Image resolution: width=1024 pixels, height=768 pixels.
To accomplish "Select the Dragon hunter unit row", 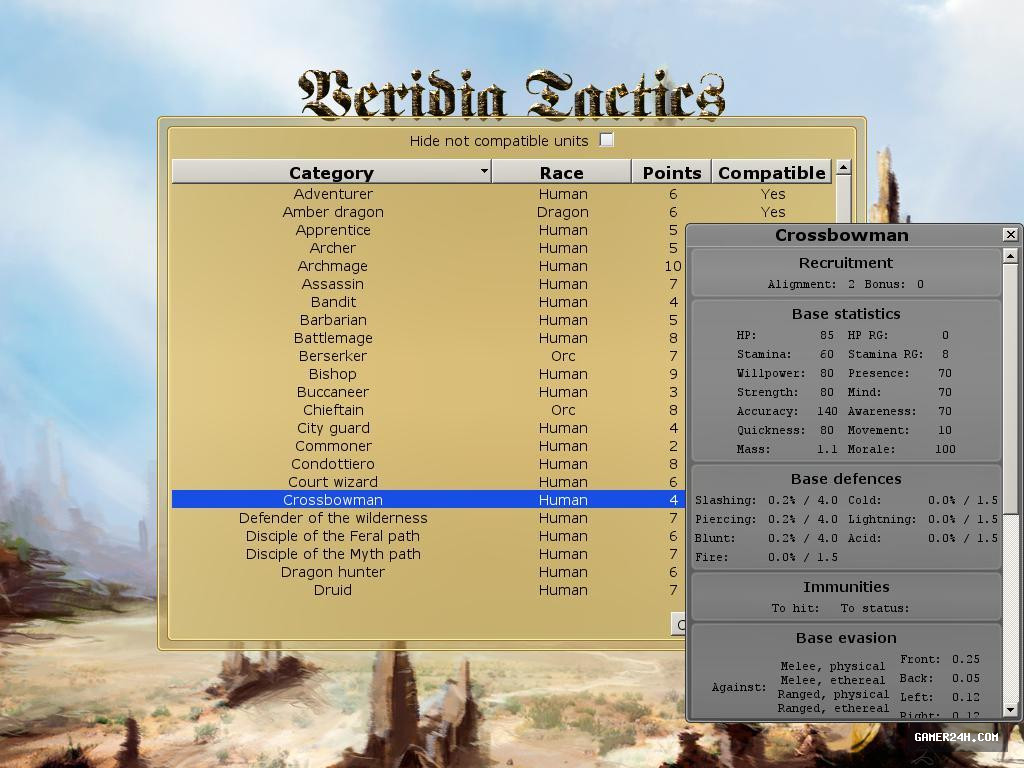I will pos(428,572).
